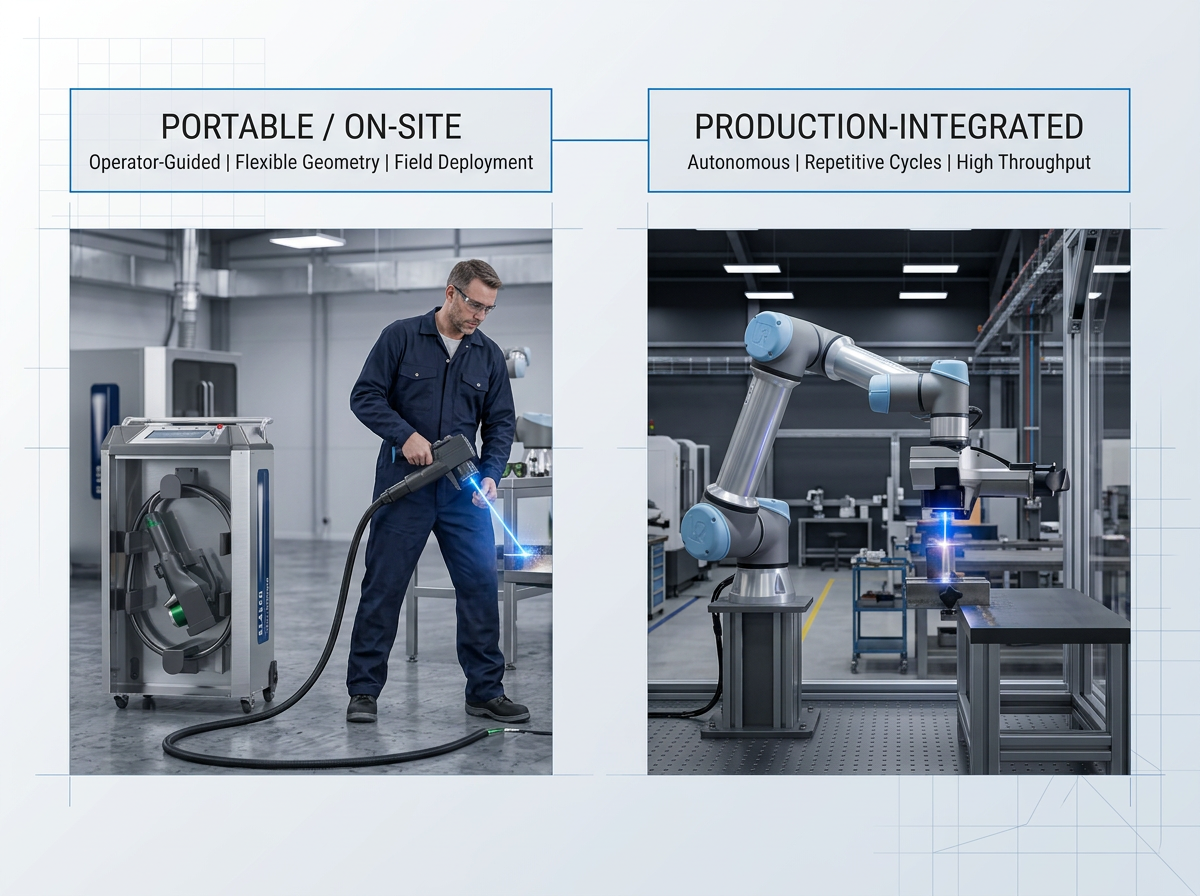Click the PORTABLE / ON-SITE heading

point(311,127)
